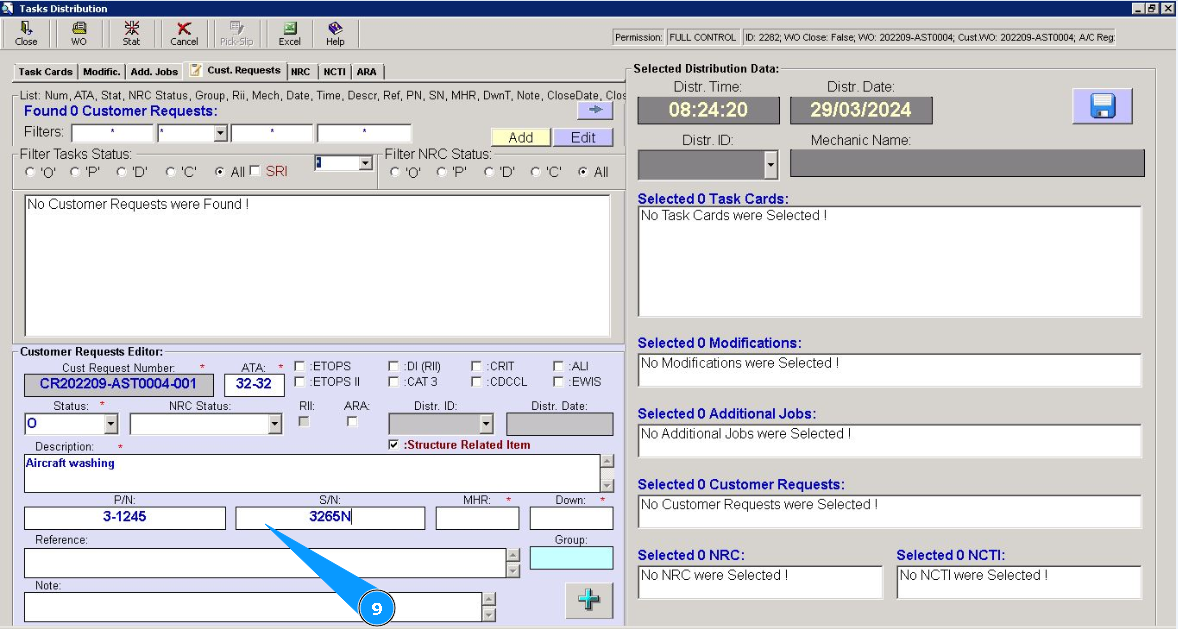
Task: Click the Cancel toolbar icon
Action: (184, 33)
